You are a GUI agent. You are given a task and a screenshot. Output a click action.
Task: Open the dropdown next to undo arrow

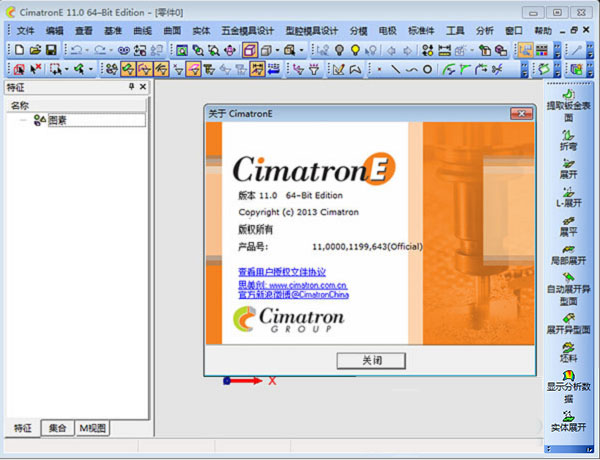(87, 50)
